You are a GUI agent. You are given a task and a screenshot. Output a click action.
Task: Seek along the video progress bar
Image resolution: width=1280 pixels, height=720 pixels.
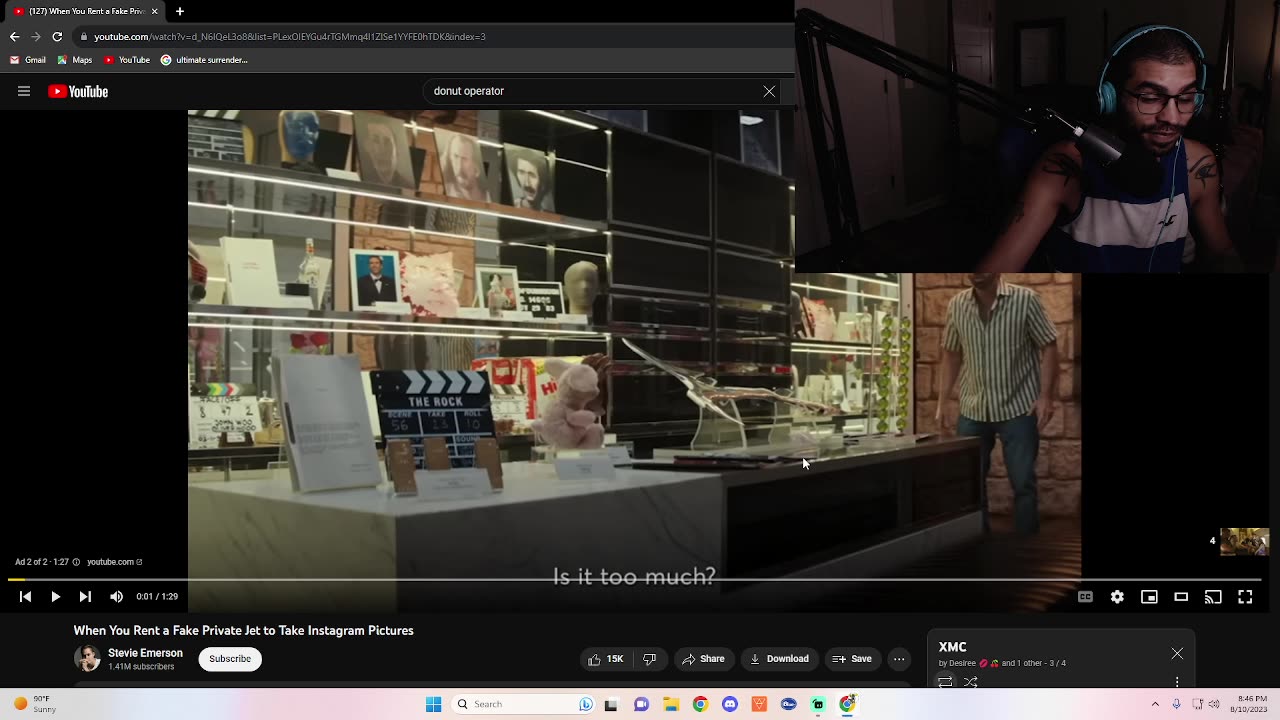[x=635, y=579]
